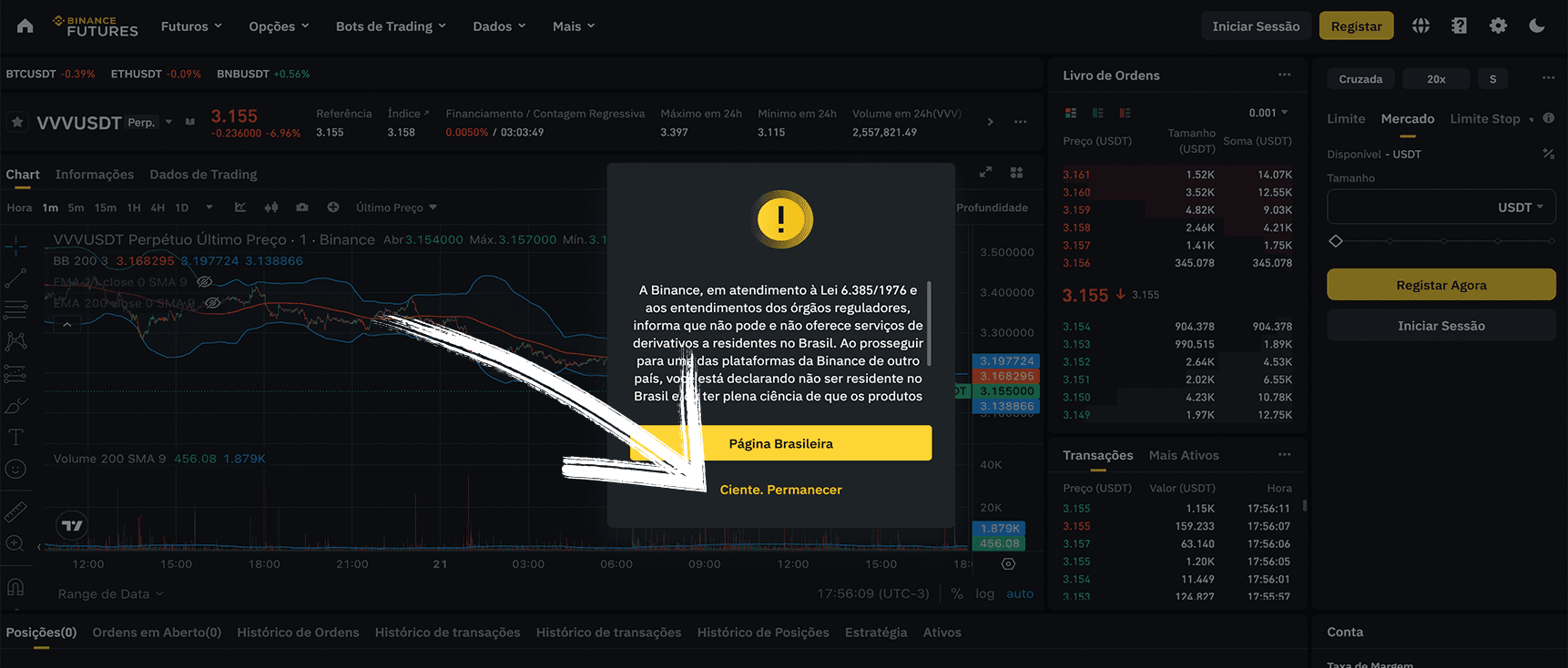
Task: Select the forecast and measurement tool
Action: click(x=15, y=373)
